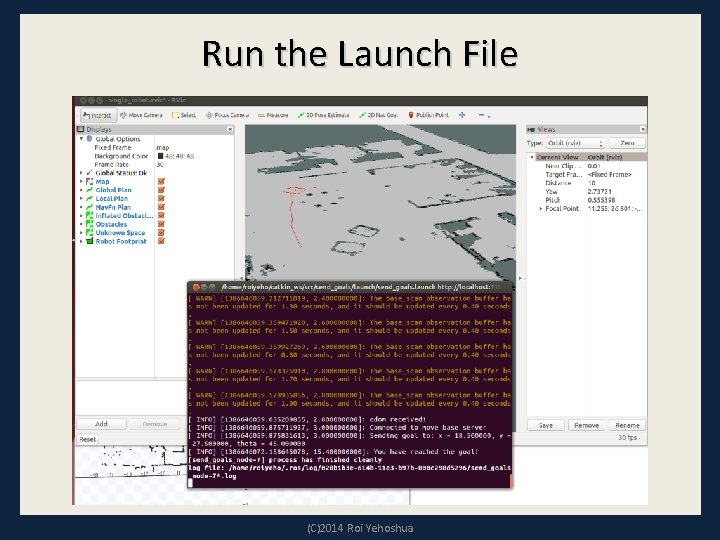The width and height of the screenshot is (720, 540).
Task: Click the Unknown Space grid icon
Action: click(x=90, y=233)
